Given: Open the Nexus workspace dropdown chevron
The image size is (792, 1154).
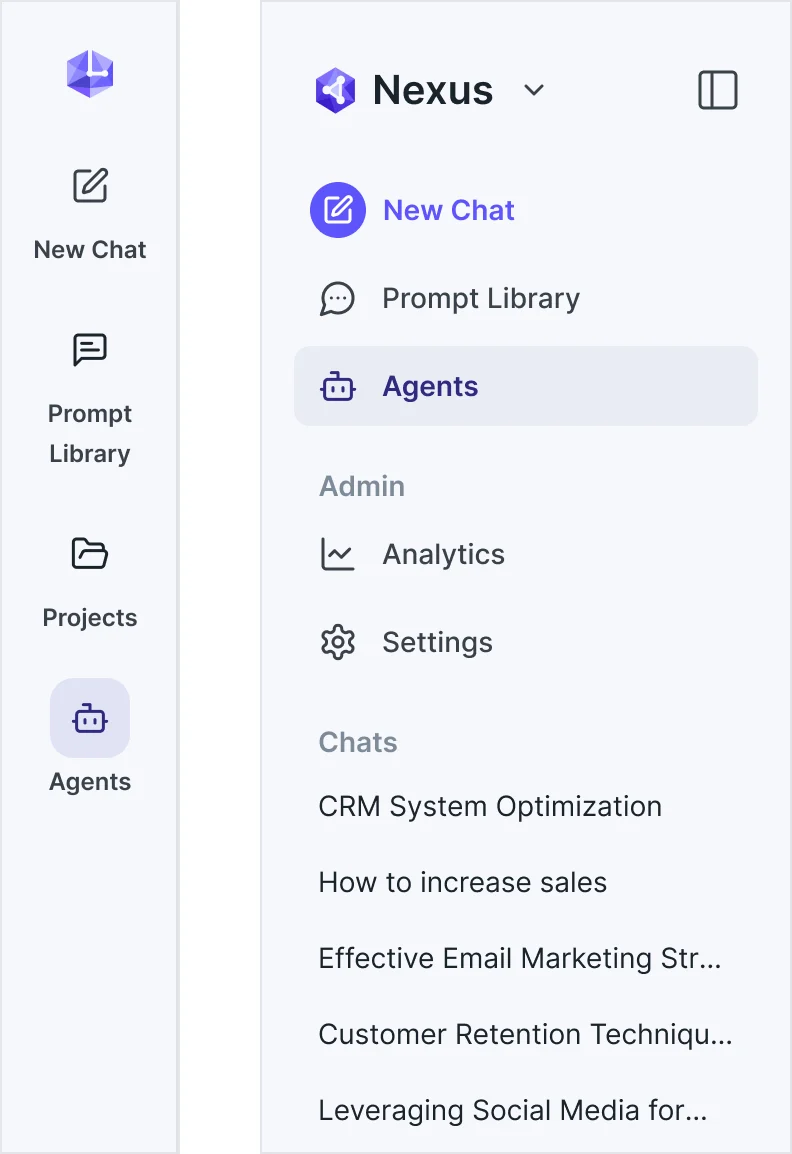Looking at the screenshot, I should 534,90.
